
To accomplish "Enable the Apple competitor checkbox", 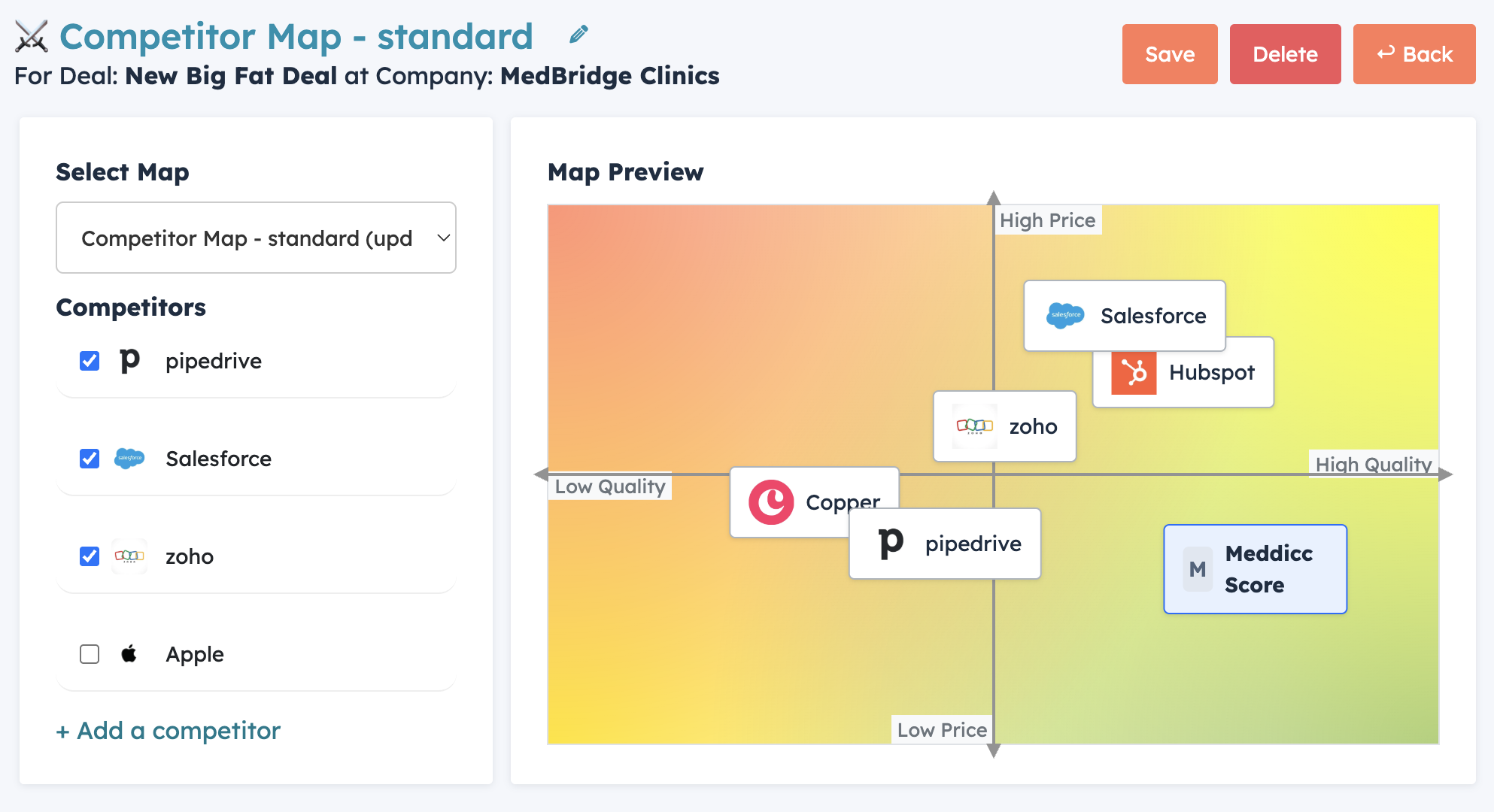I will click(x=90, y=654).
